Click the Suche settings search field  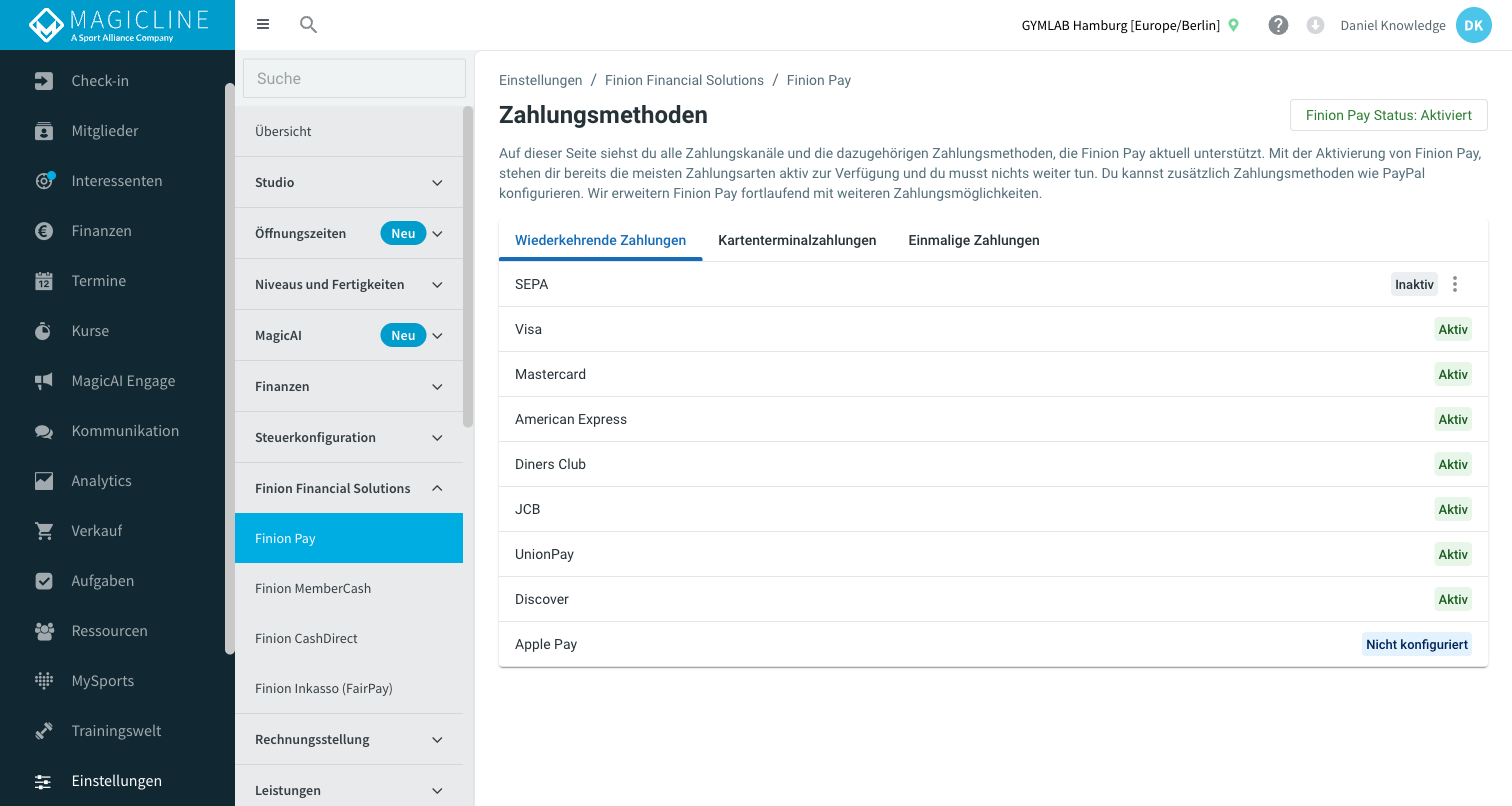(x=354, y=78)
